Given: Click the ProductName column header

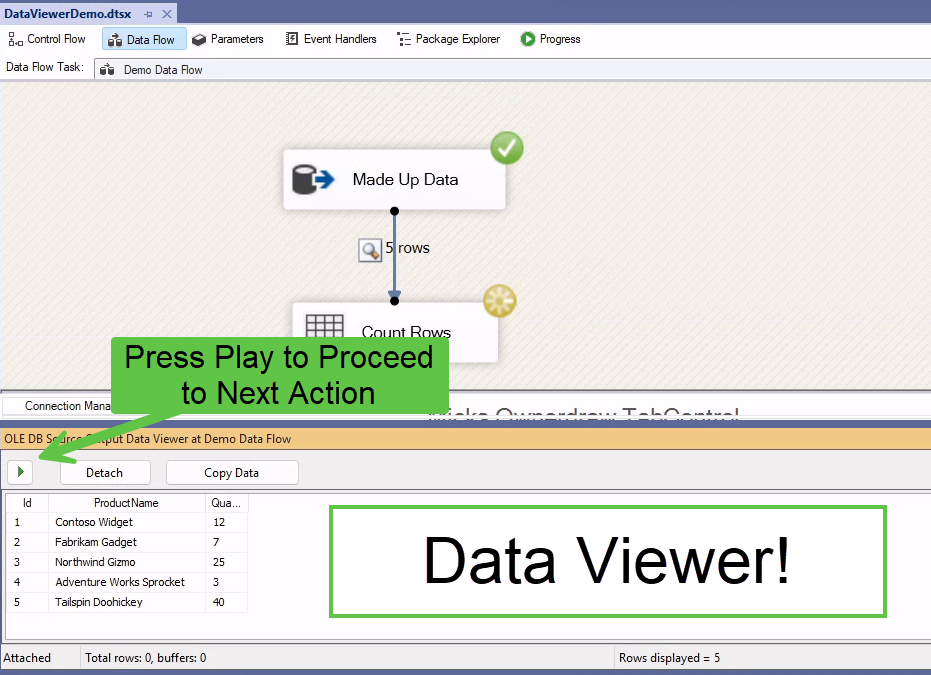Looking at the screenshot, I should click(x=126, y=503).
